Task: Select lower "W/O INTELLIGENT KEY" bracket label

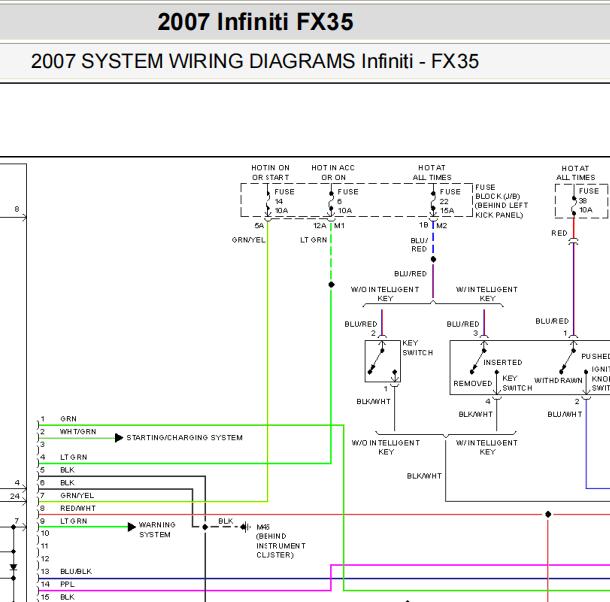Action: coord(386,447)
